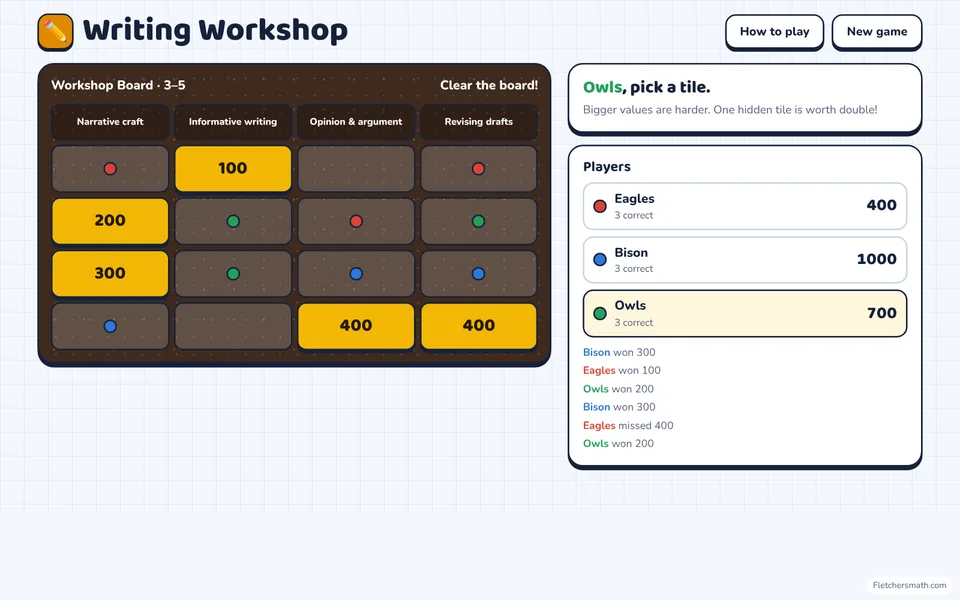Open the Fletchersmath.com link
Image resolution: width=960 pixels, height=600 pixels.
tap(909, 585)
